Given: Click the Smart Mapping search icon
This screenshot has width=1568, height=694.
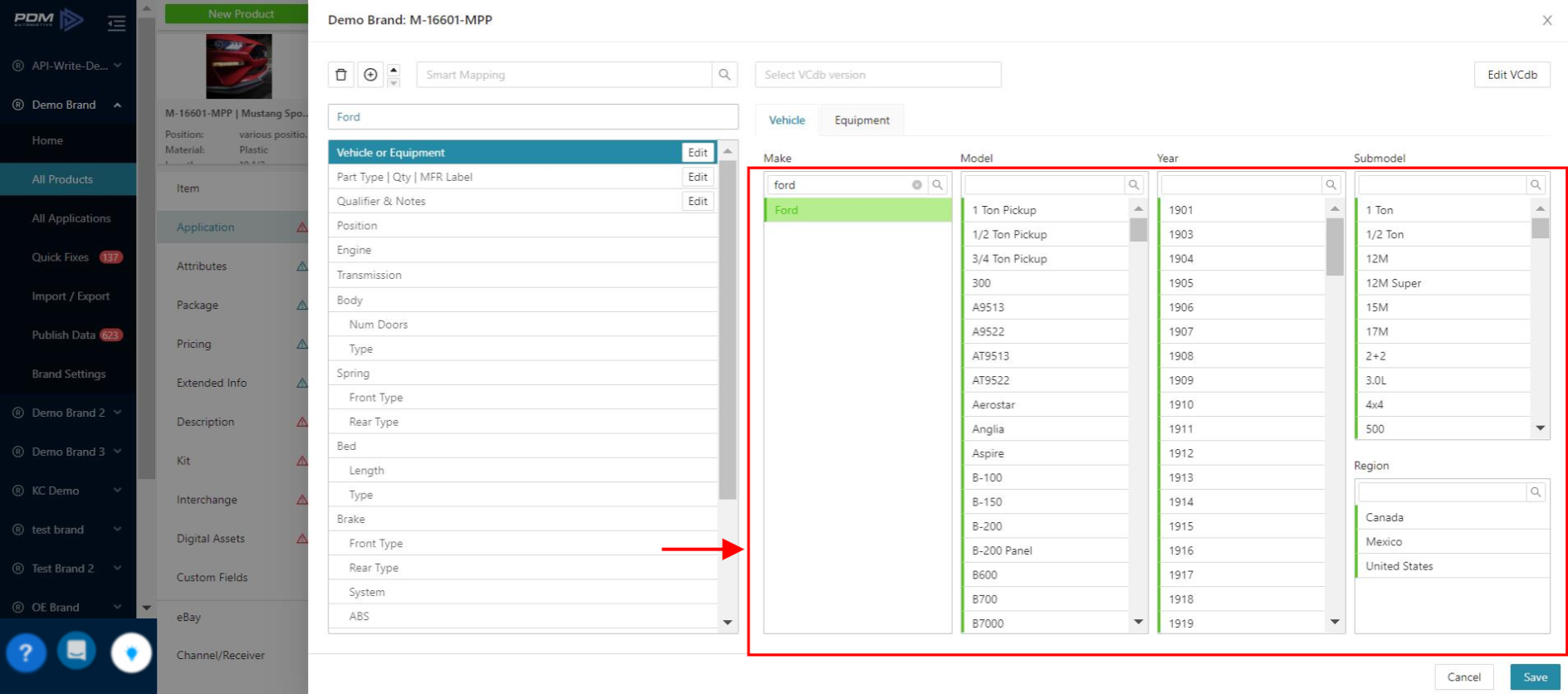Looking at the screenshot, I should (725, 75).
